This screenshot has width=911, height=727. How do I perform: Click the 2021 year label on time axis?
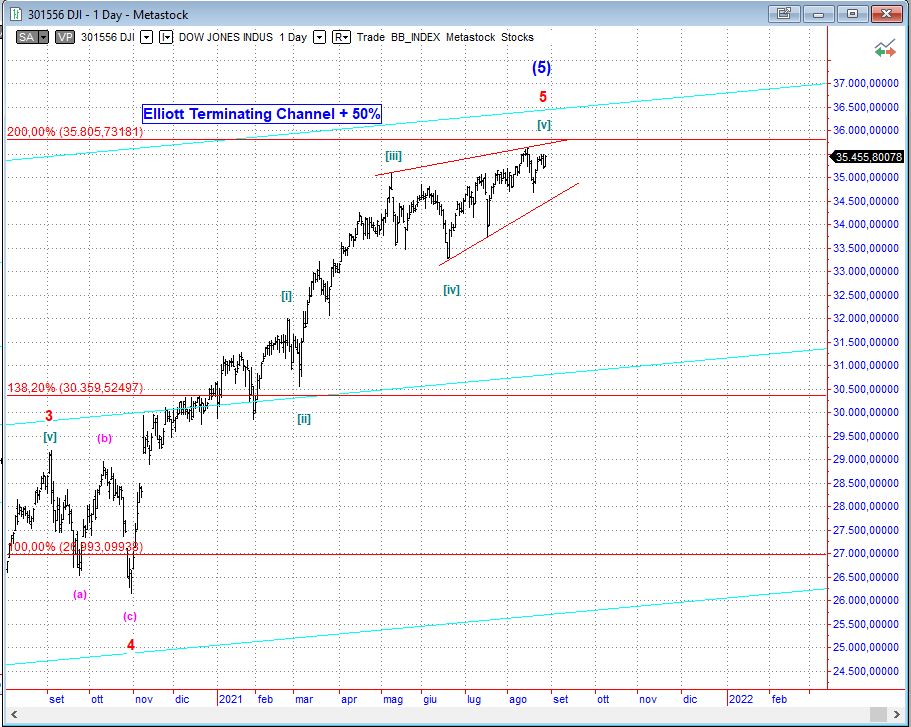click(x=231, y=699)
